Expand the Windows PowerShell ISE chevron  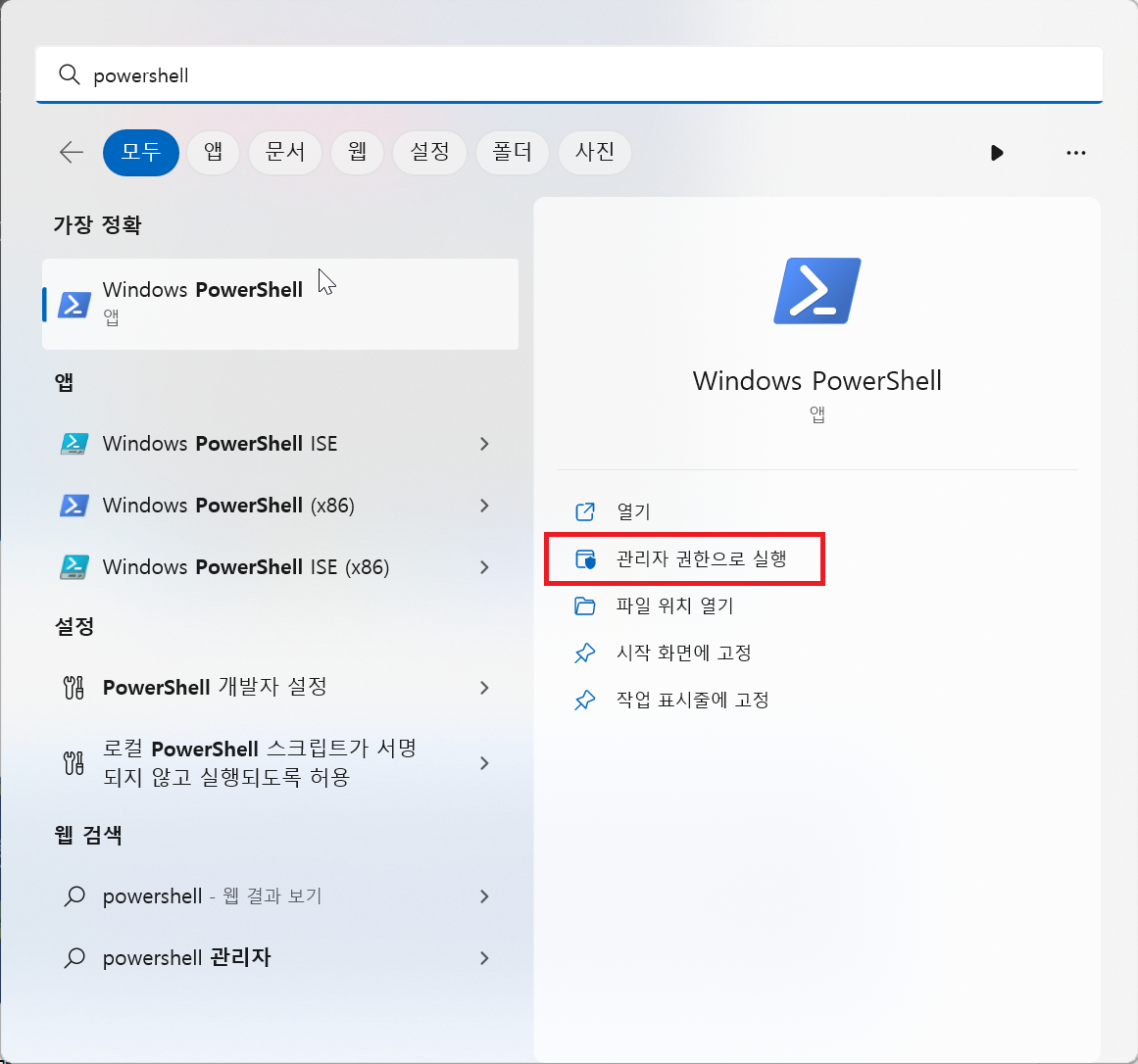pyautogui.click(x=484, y=444)
